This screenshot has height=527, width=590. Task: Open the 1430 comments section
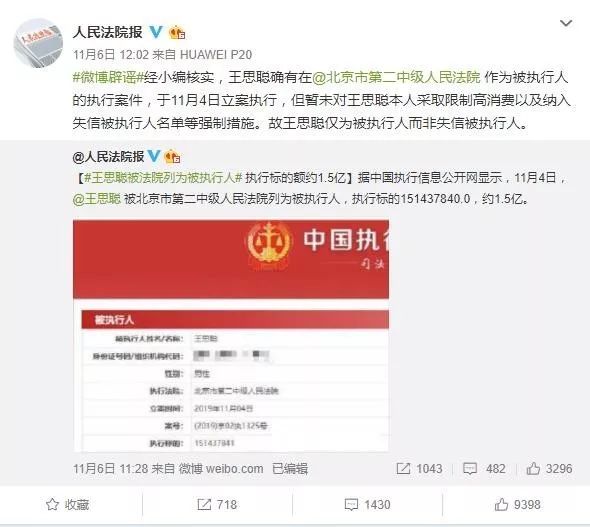(x=367, y=504)
